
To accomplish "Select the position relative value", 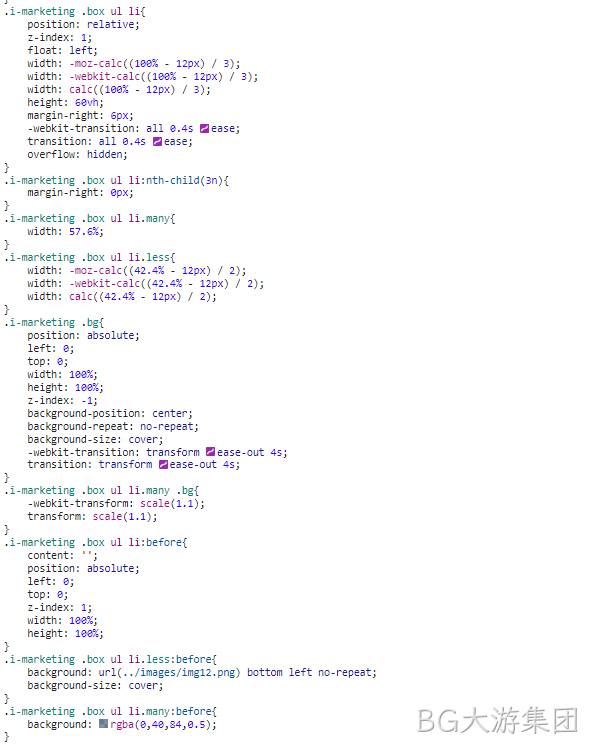I will (x=110, y=25).
